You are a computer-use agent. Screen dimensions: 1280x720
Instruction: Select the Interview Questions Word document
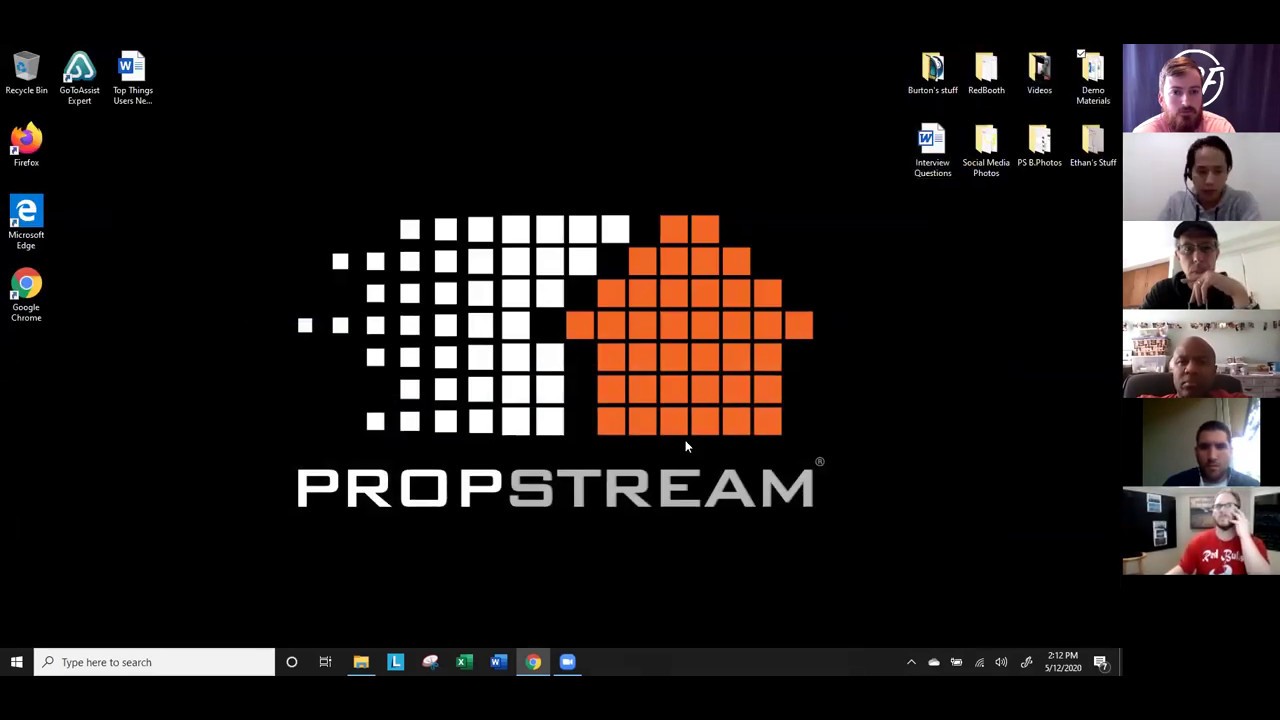[x=932, y=151]
